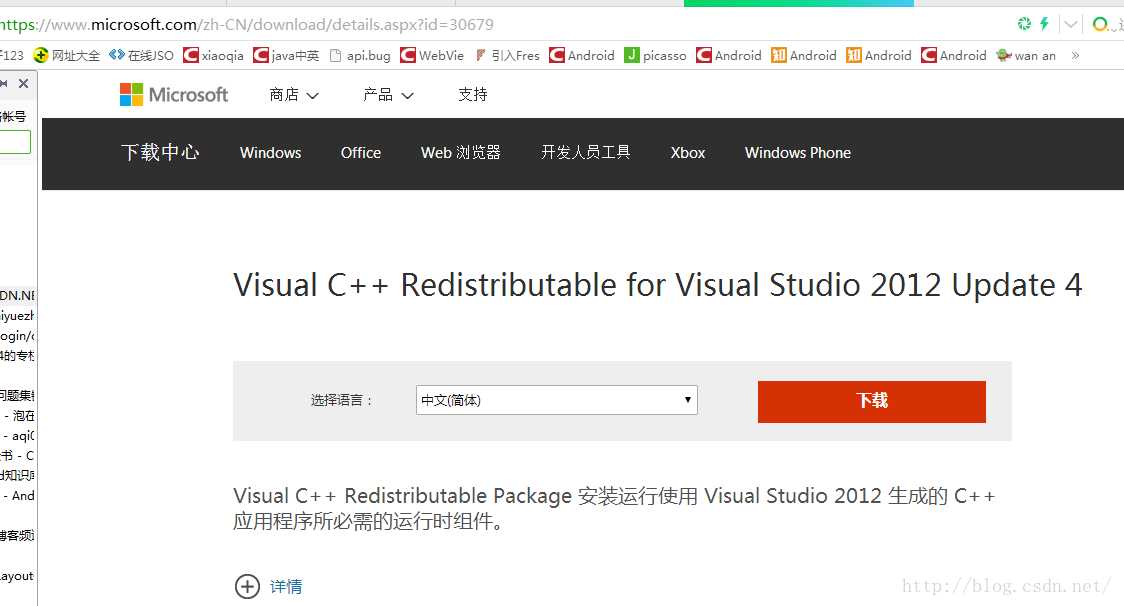Click the green refresh icon in address bar

point(1024,24)
